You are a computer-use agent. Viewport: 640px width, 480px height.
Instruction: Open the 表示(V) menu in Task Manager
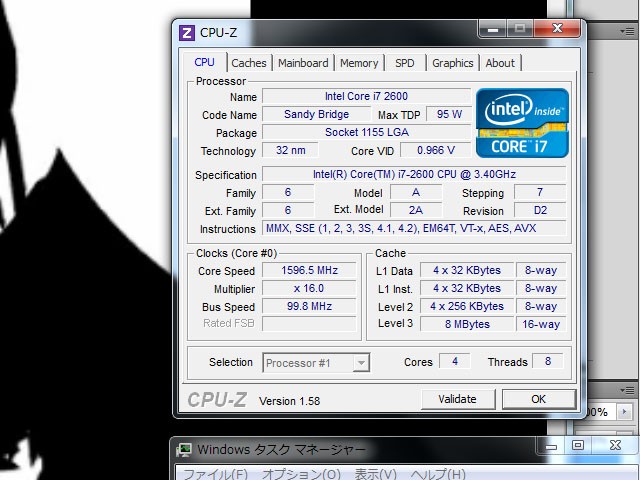click(x=376, y=473)
